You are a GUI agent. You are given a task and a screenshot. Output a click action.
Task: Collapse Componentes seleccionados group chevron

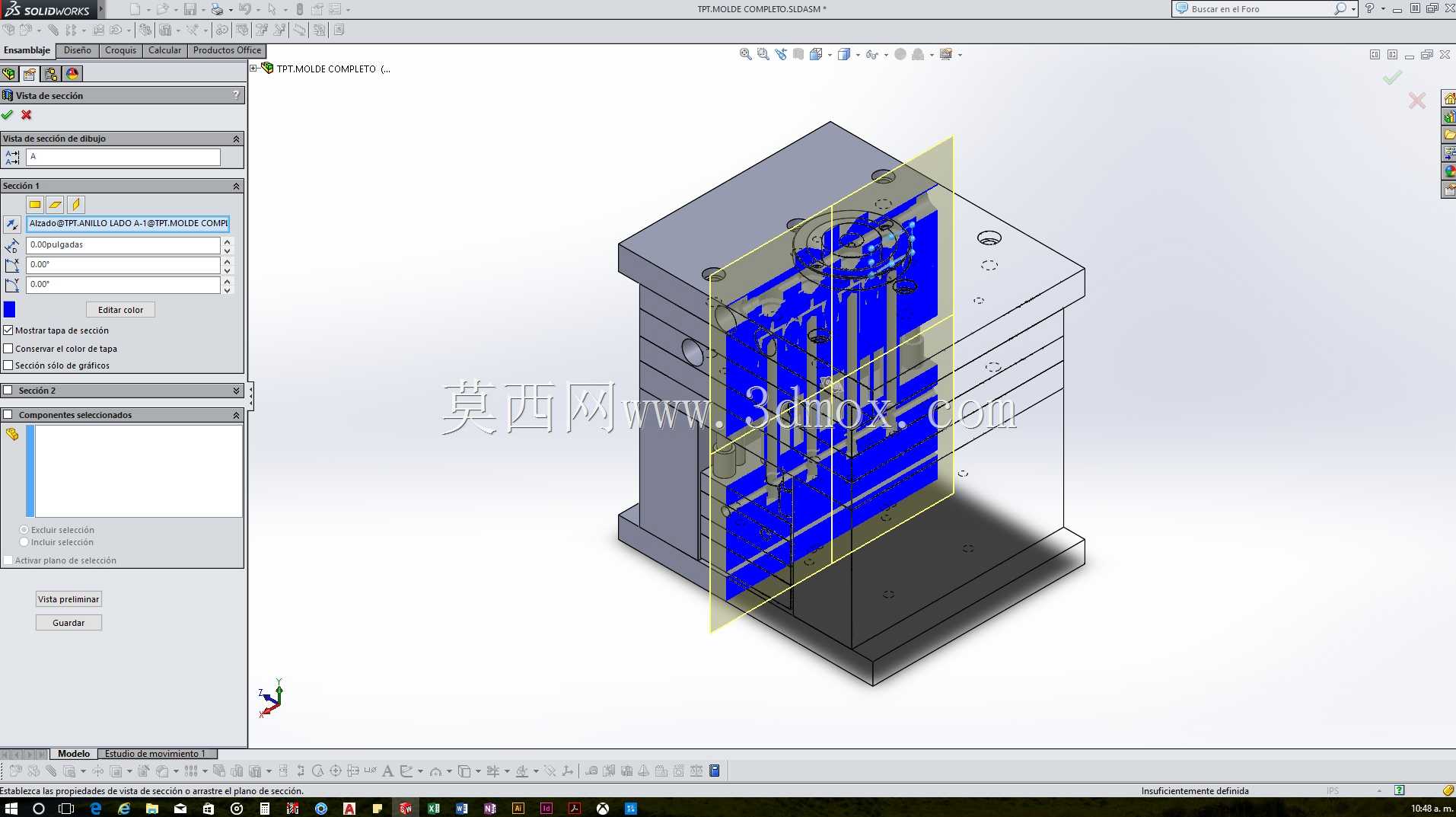coord(236,415)
